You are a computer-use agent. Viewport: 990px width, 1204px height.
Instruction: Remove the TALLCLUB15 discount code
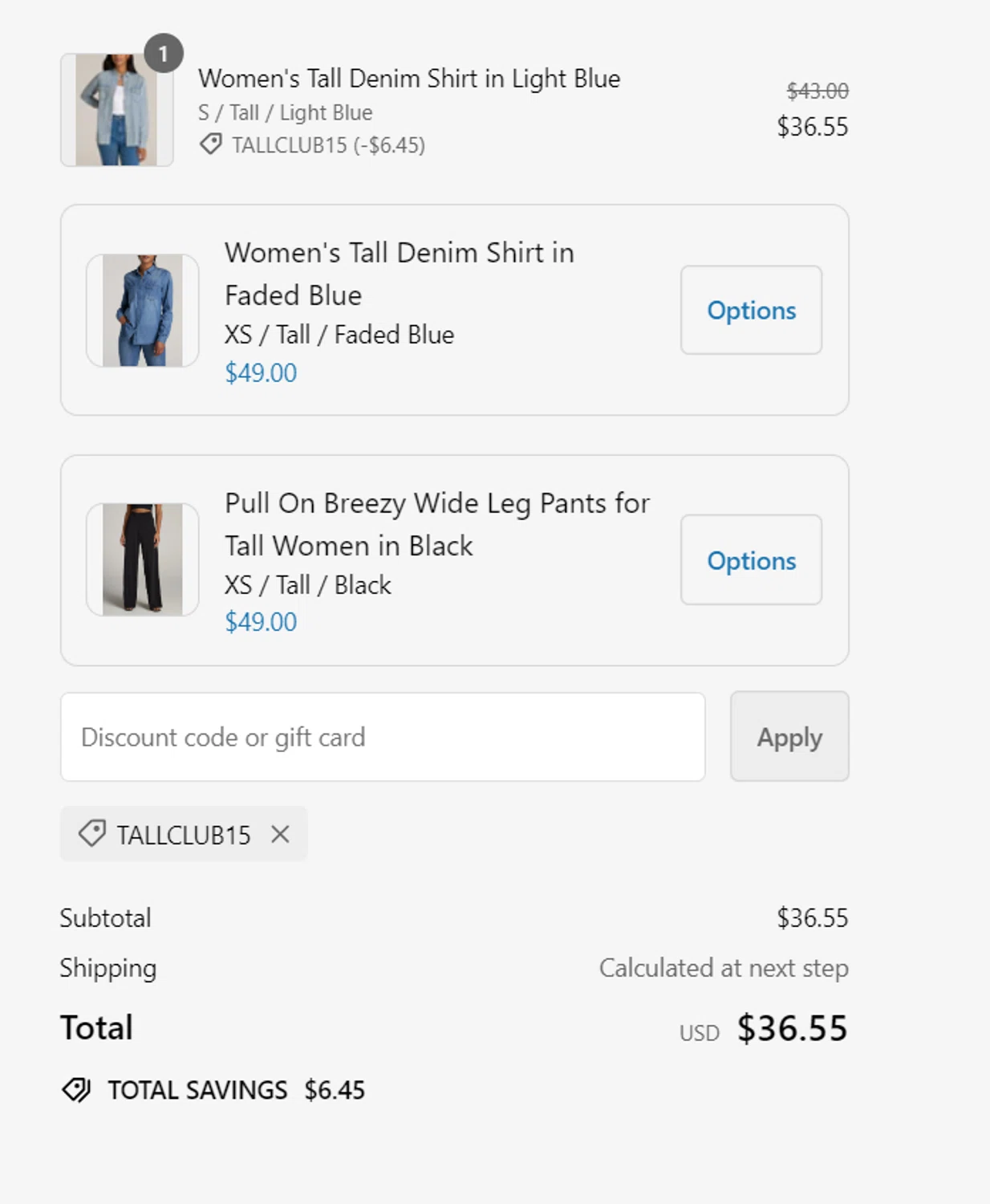tap(280, 835)
